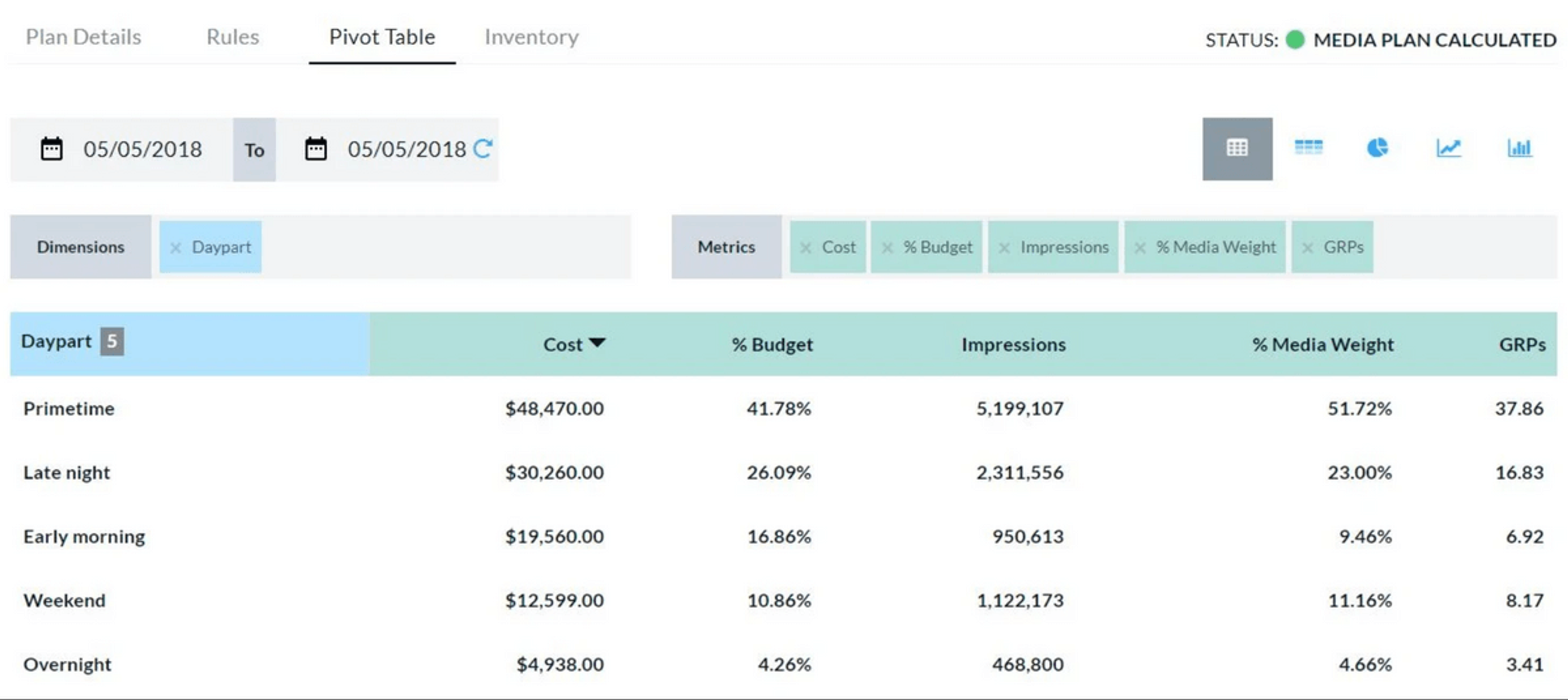Open start date calendar icon
Screen dimensions: 1568x700
[51, 149]
